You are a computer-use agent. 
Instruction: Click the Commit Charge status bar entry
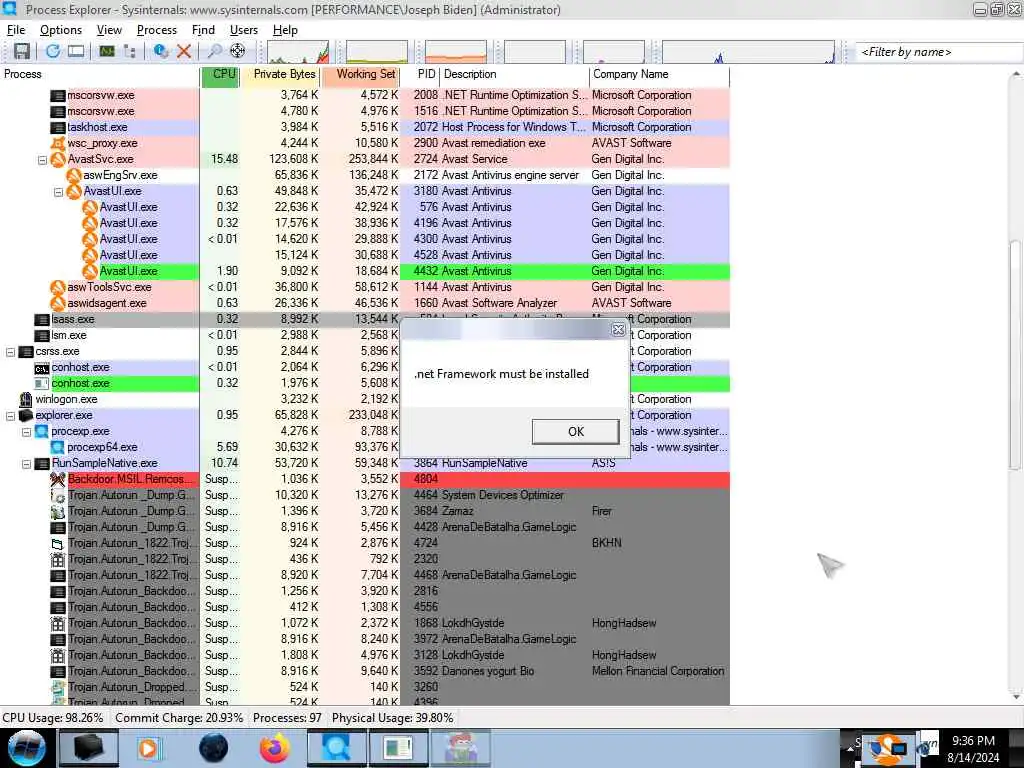point(179,718)
